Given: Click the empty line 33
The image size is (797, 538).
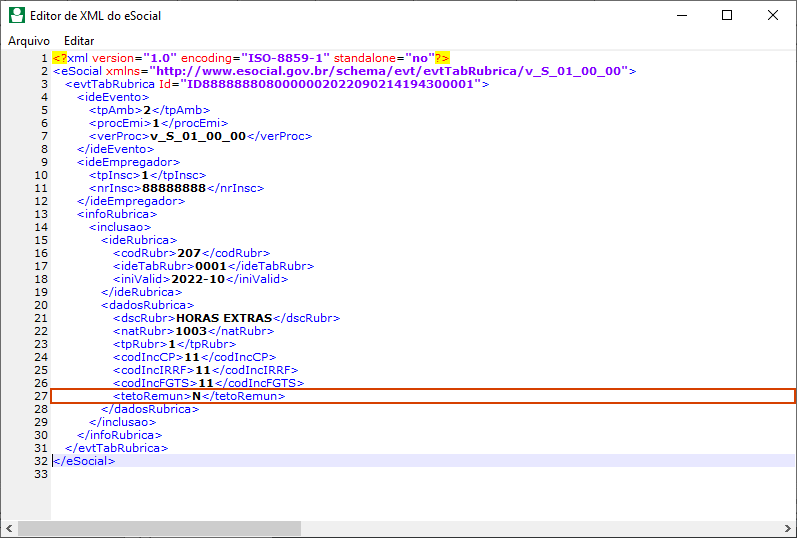Looking at the screenshot, I should (300, 474).
